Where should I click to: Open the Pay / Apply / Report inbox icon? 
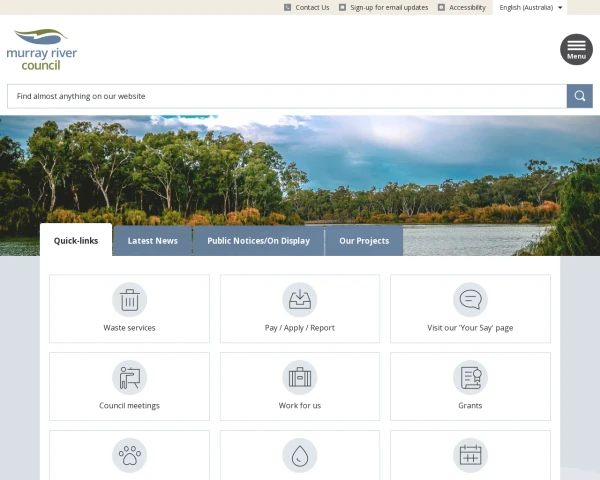coord(299,299)
